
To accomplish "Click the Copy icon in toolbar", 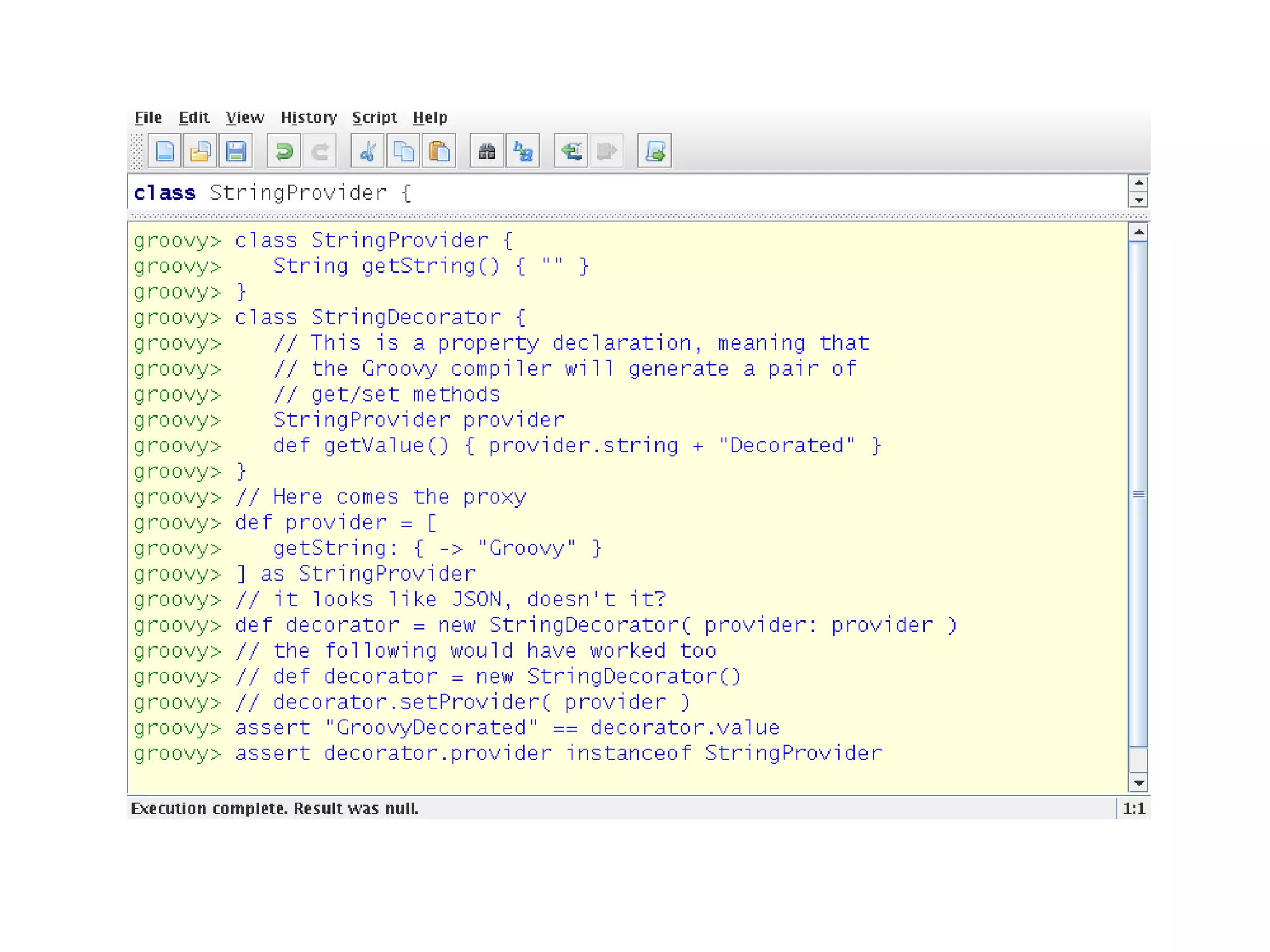I will [x=404, y=151].
